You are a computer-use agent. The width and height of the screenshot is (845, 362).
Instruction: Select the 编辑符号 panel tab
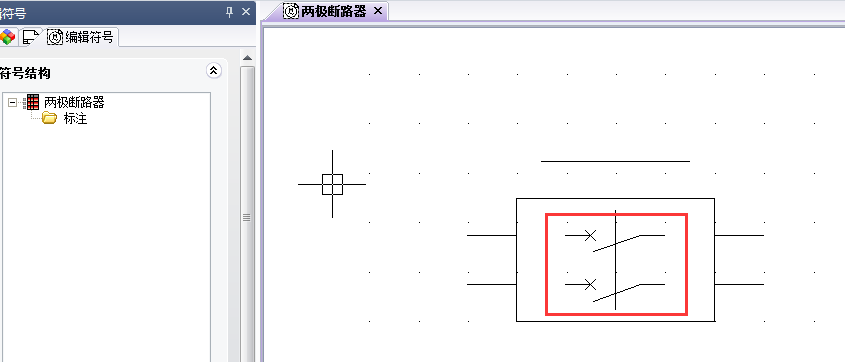click(81, 37)
